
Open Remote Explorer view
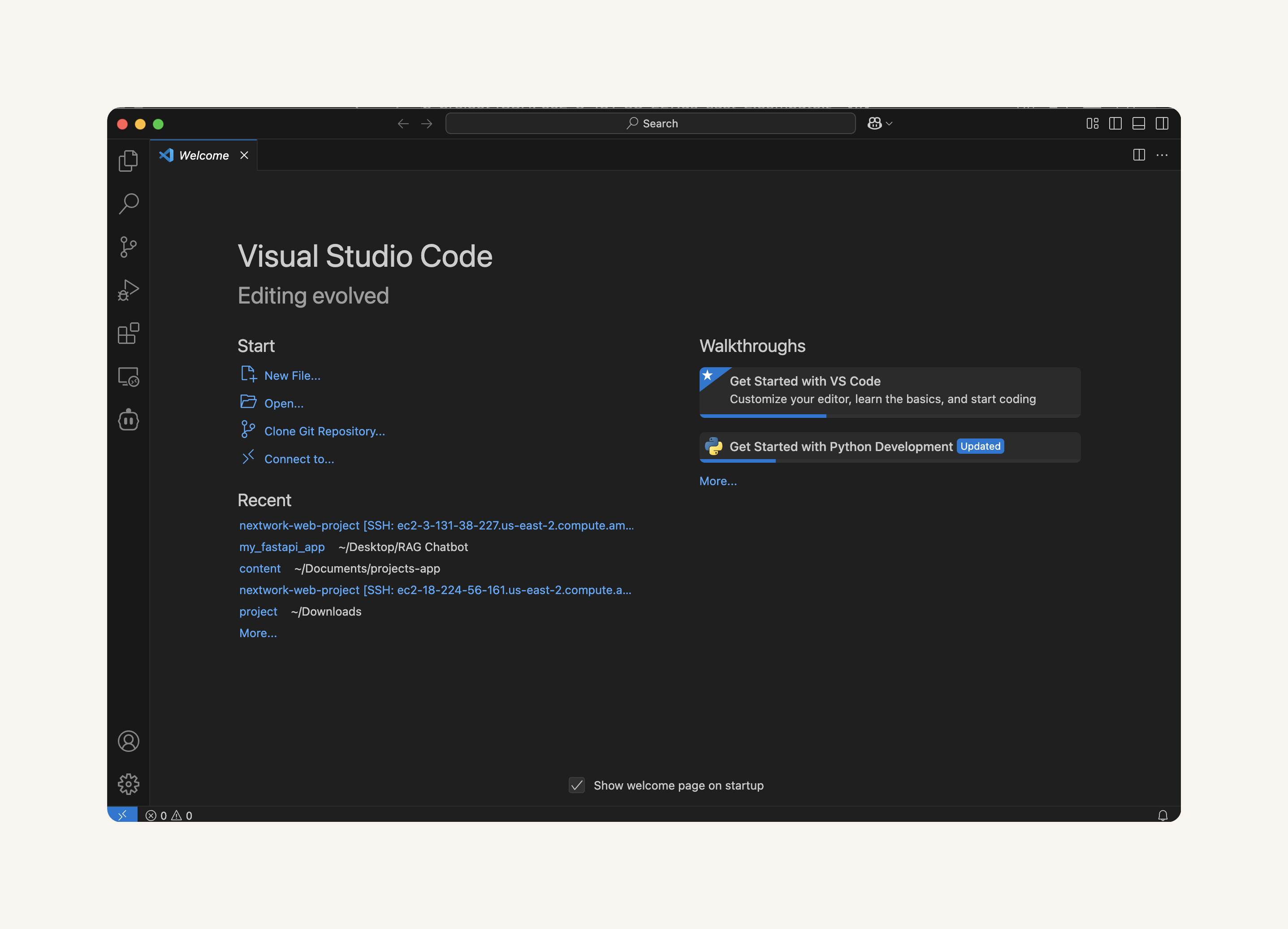pos(128,377)
